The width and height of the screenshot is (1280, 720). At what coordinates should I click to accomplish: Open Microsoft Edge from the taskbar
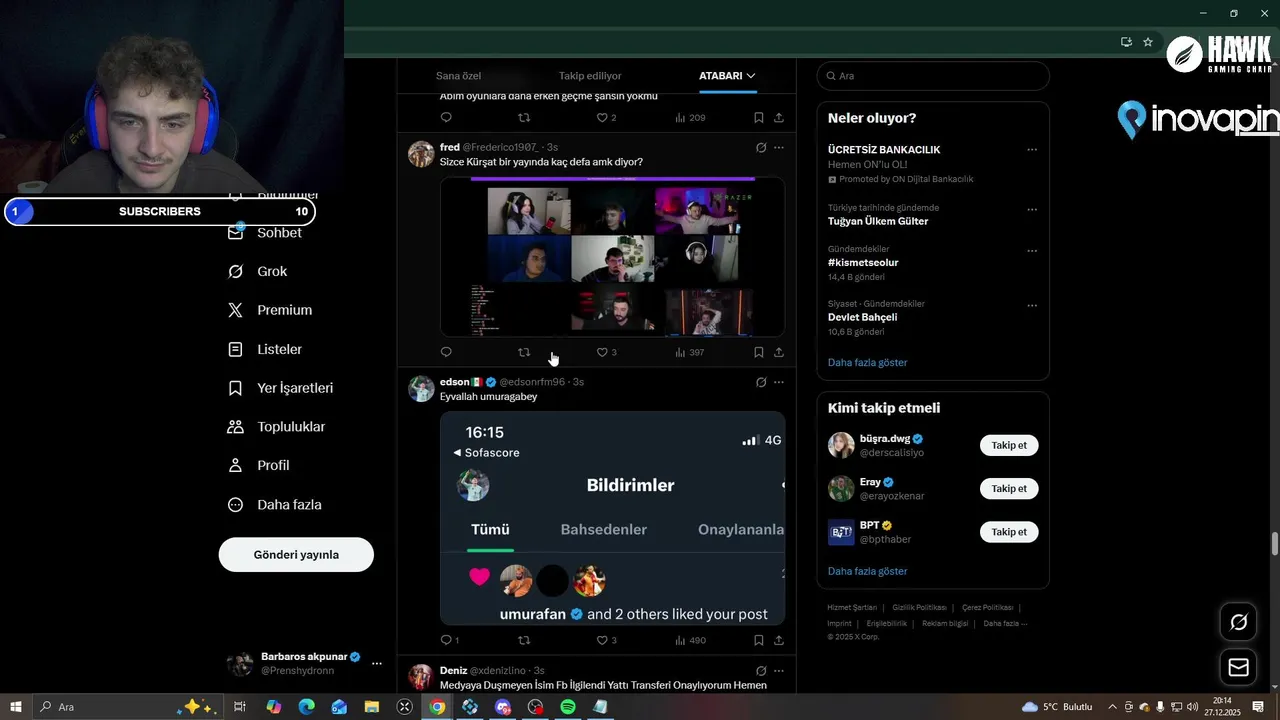tap(307, 707)
